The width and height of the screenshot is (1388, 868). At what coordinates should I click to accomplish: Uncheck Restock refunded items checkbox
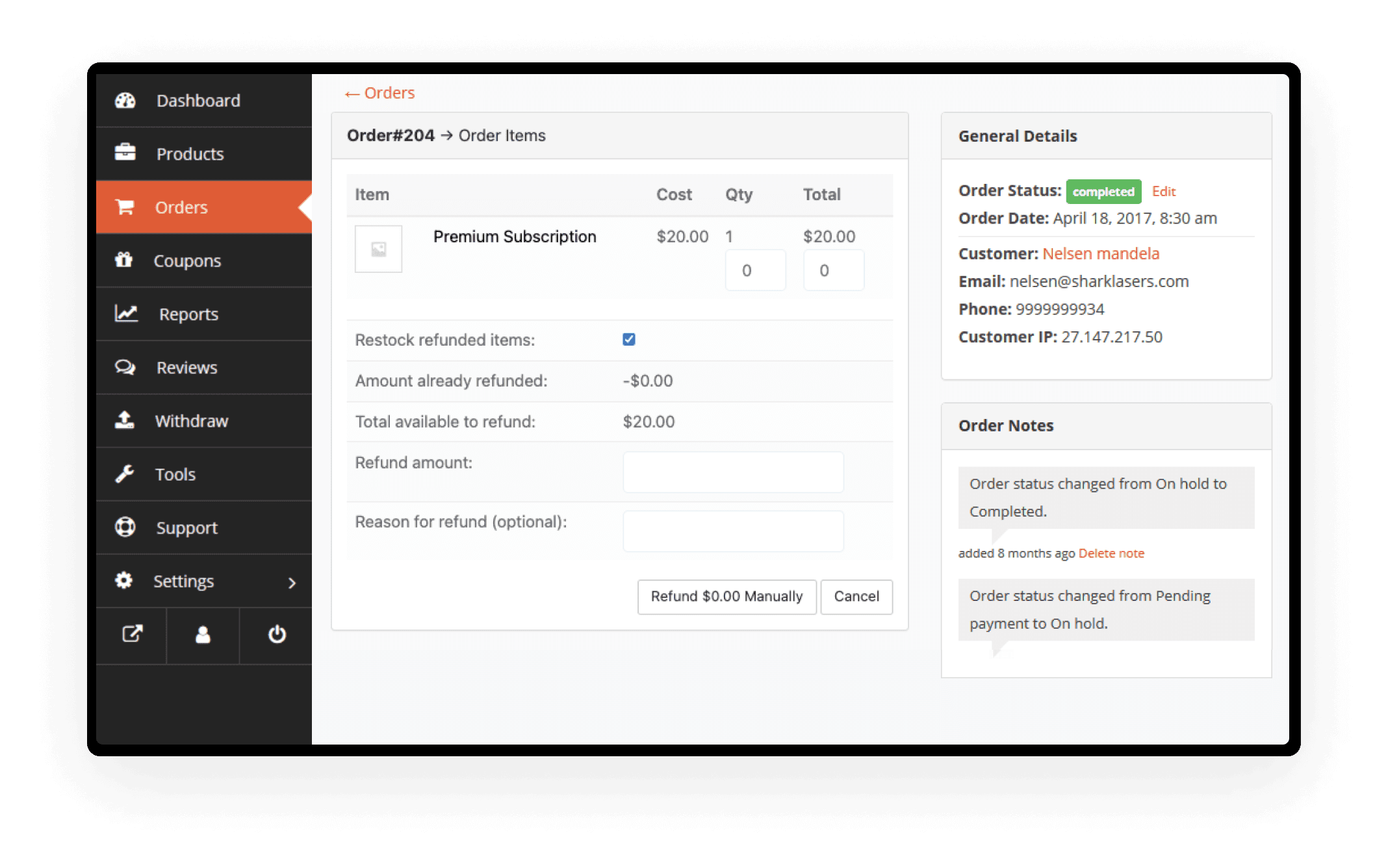(628, 339)
